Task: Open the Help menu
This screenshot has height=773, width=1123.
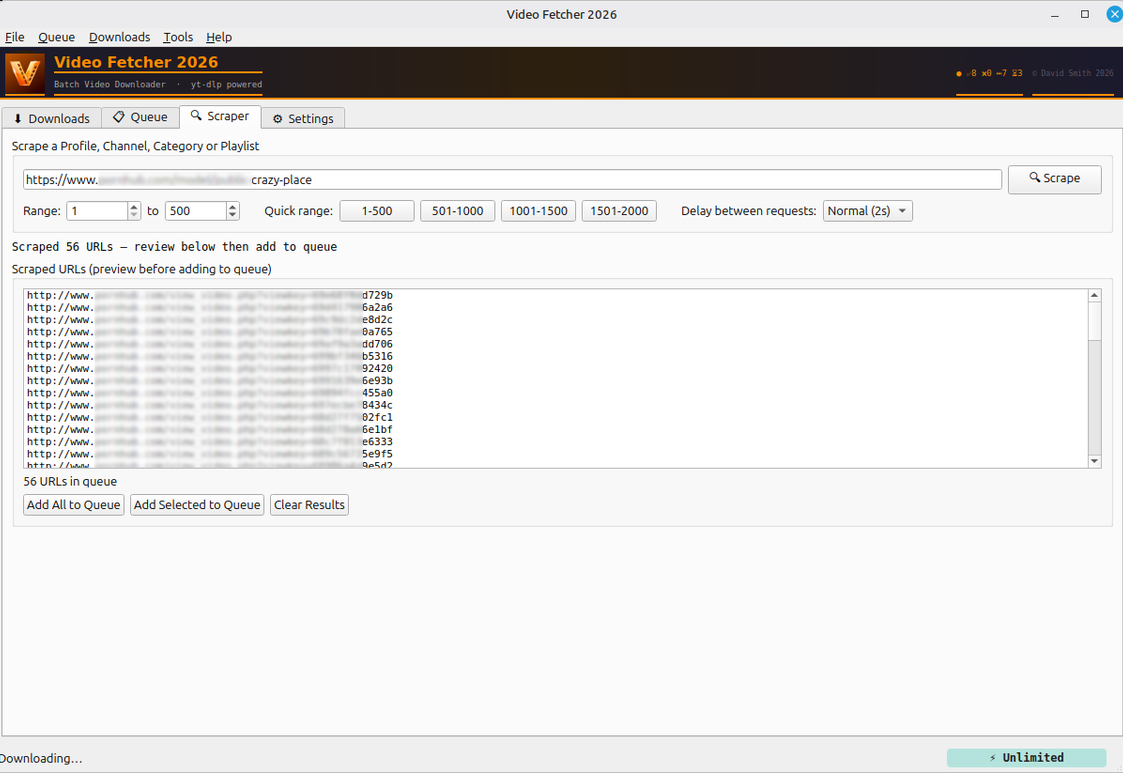Action: [x=219, y=37]
